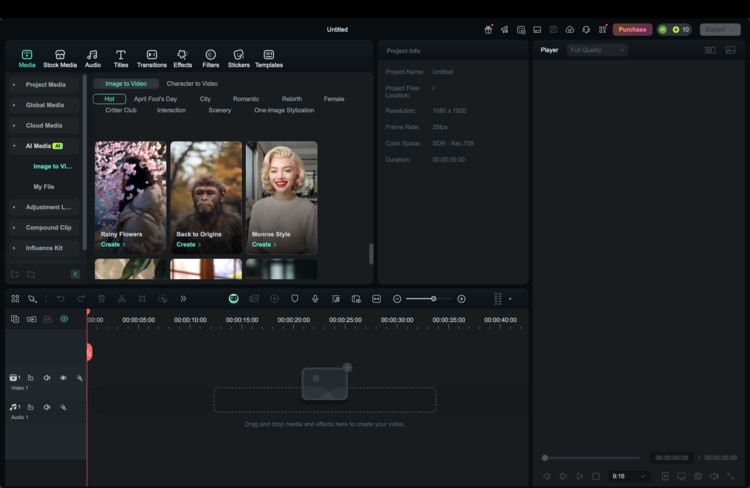Select the Hot category filter

[110, 99]
